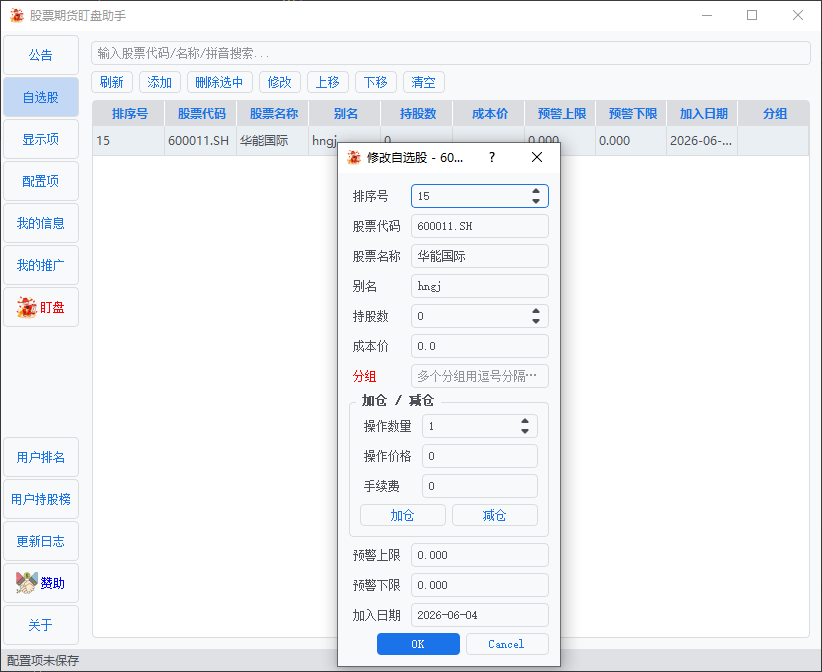Viewport: 822px width, 672px height.
Task: Sort by the 成本价 column header
Action: point(489,113)
